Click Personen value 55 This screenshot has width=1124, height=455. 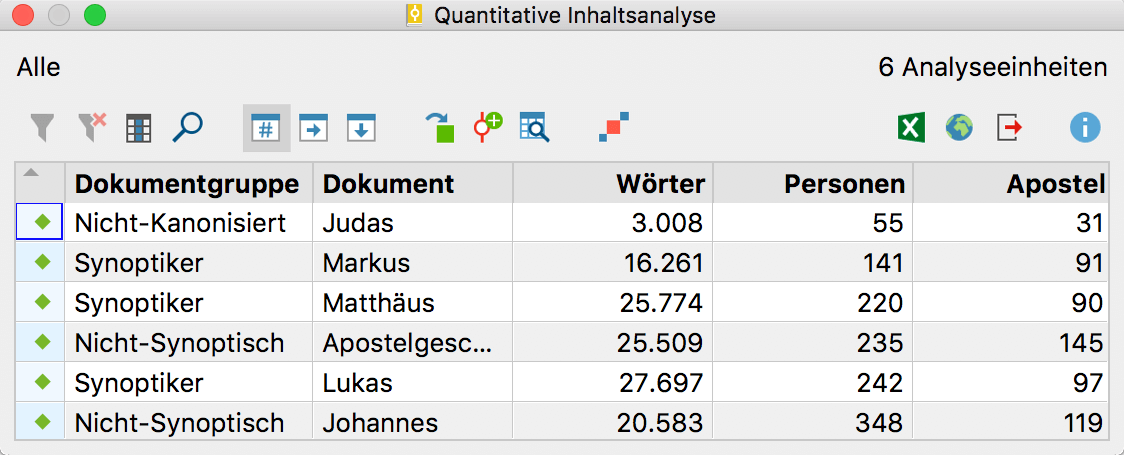click(x=887, y=224)
